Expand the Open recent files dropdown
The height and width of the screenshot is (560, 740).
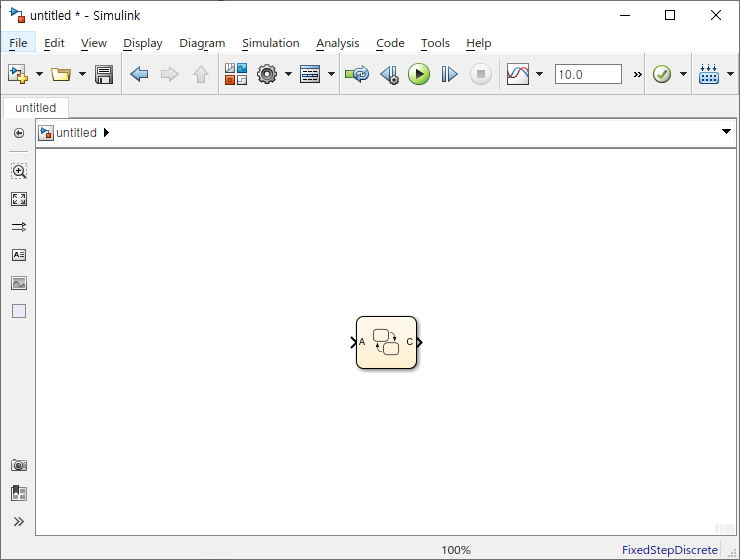82,74
